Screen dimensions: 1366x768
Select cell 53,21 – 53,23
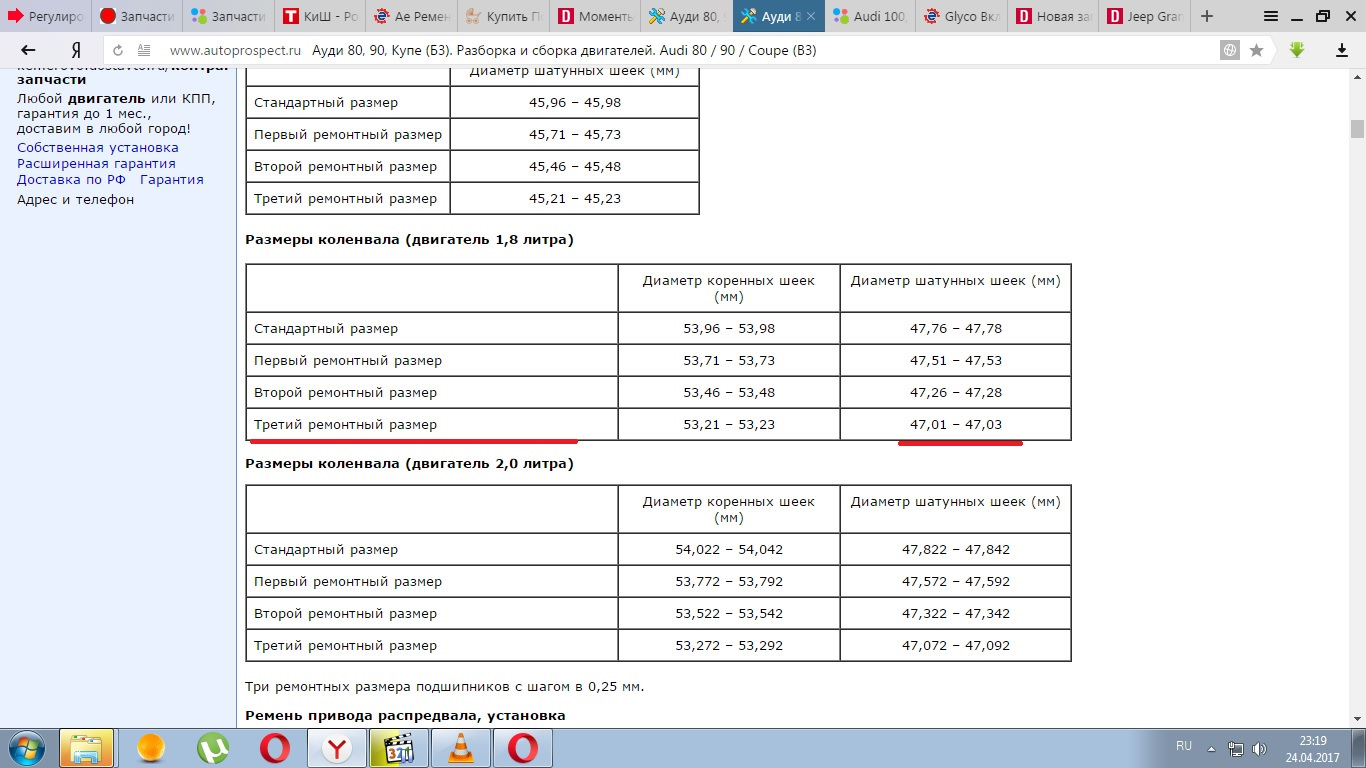coord(729,424)
